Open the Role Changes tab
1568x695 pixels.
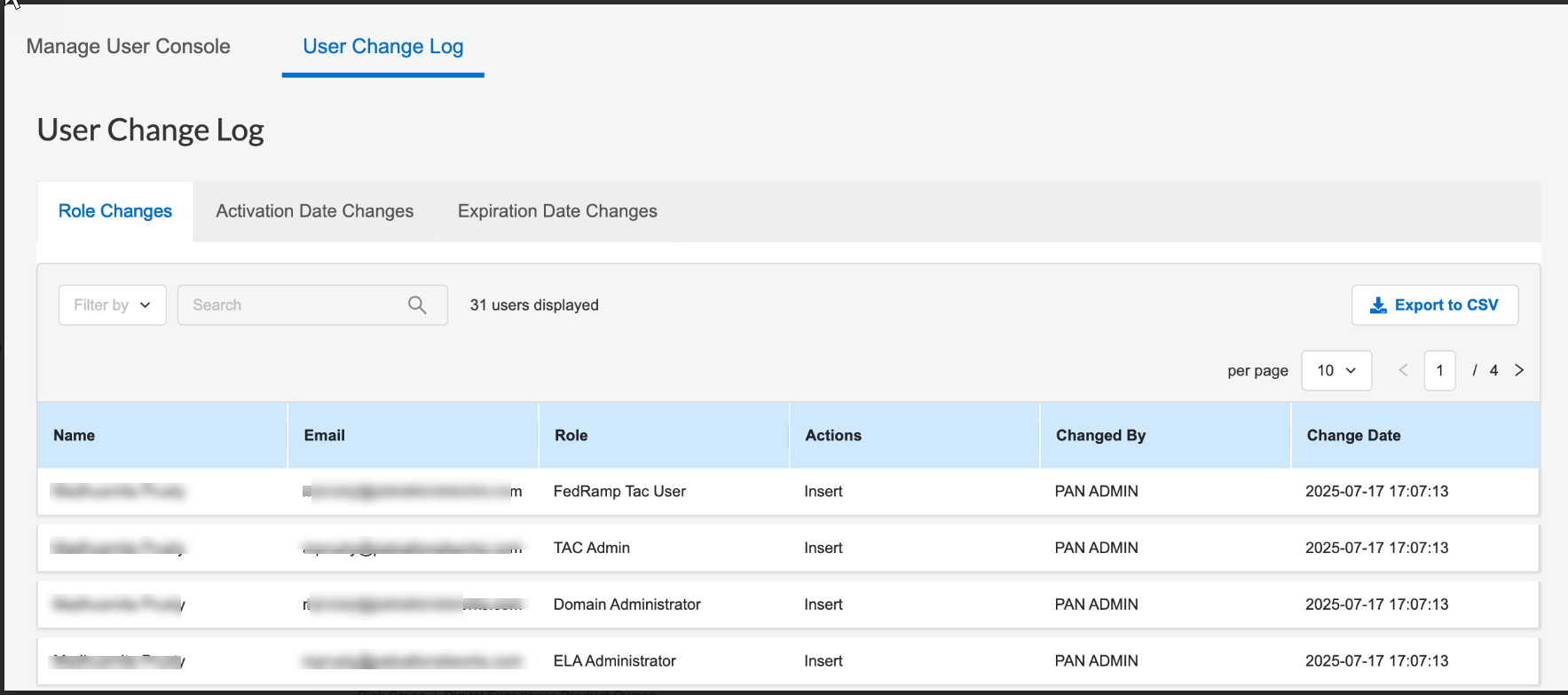click(x=115, y=211)
